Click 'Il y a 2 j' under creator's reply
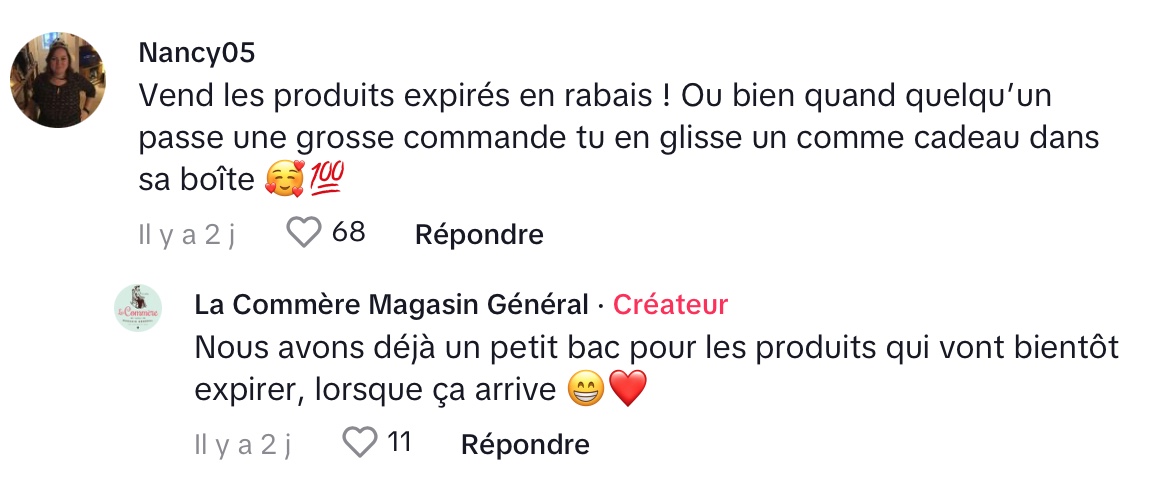 (243, 445)
